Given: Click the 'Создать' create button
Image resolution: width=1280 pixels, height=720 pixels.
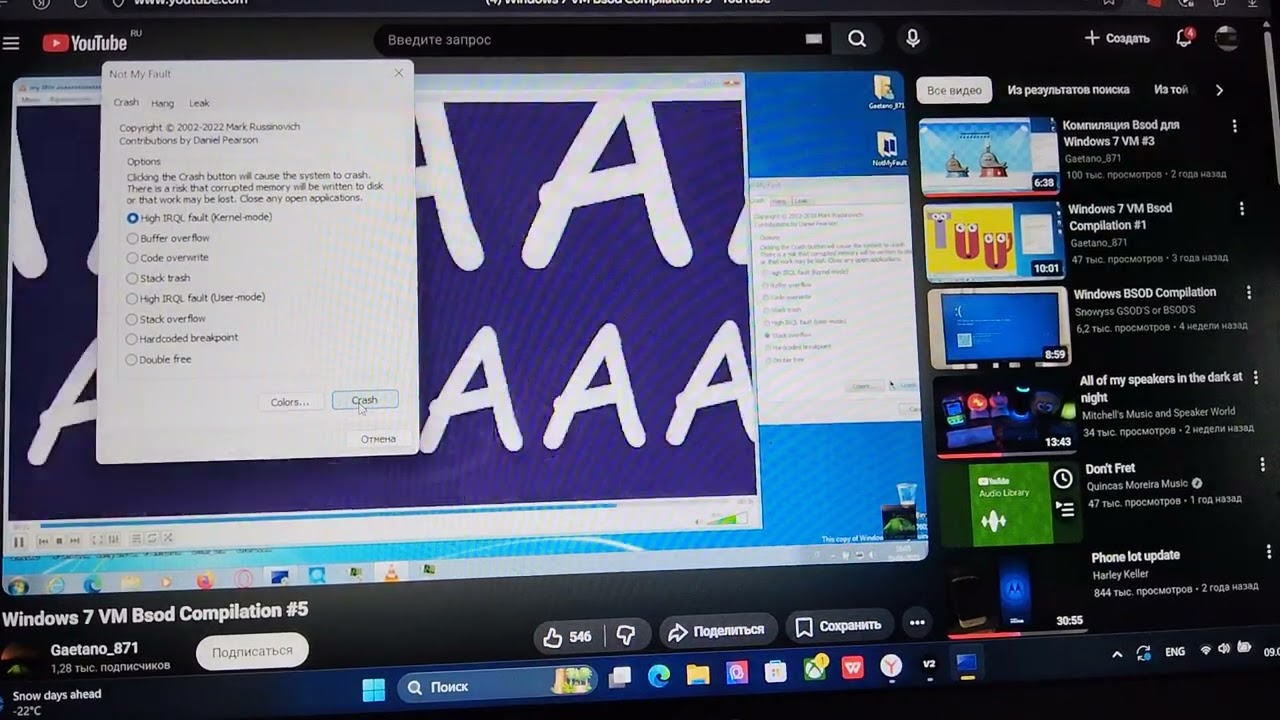Looking at the screenshot, I should click(x=1117, y=38).
